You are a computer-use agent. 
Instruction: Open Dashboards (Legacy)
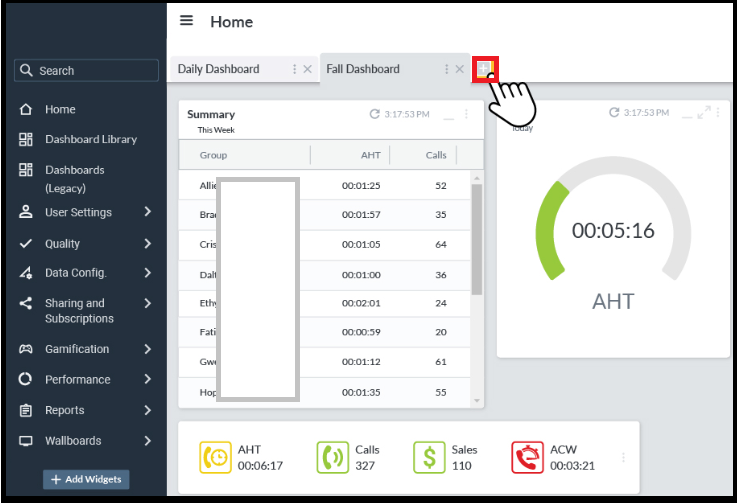coord(75,179)
